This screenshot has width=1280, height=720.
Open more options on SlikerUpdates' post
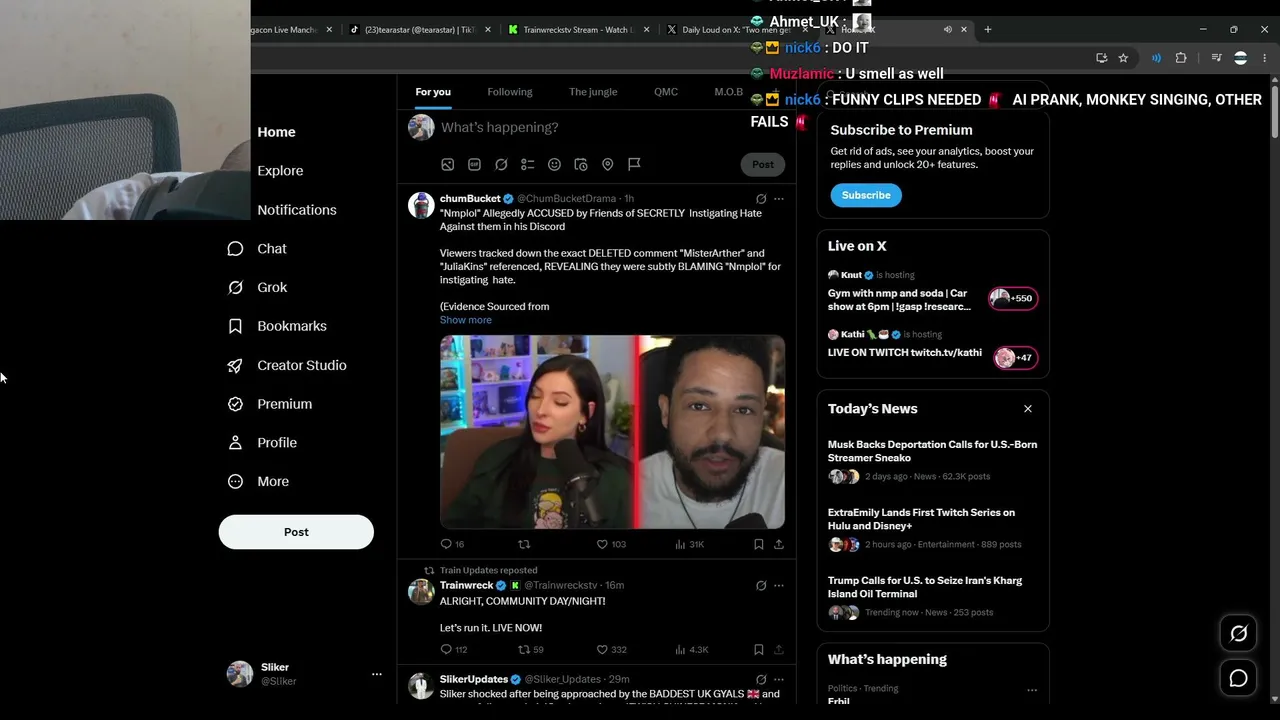(779, 680)
